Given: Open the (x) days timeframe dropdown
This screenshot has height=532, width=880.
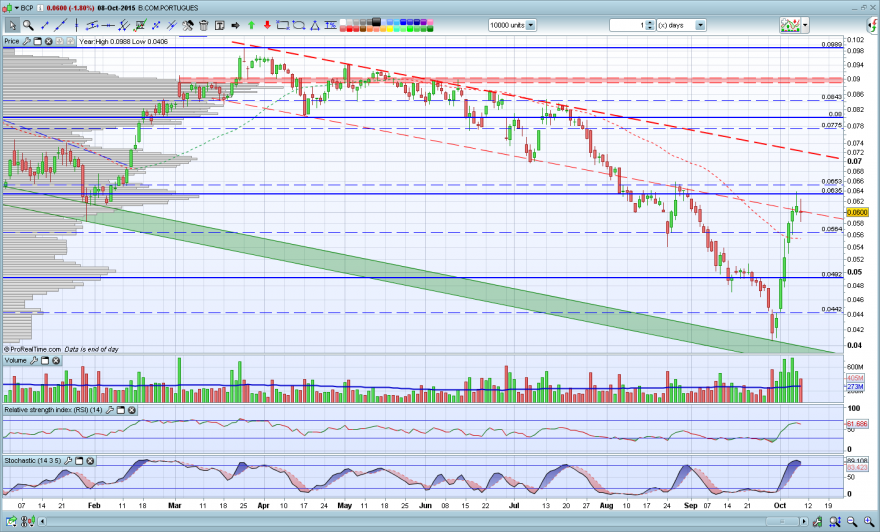Looking at the screenshot, I should (x=700, y=25).
